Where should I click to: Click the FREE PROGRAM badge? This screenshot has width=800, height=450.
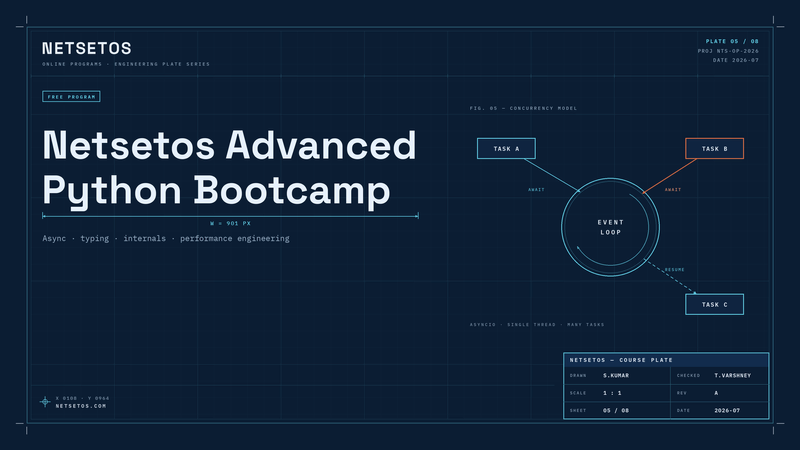(x=71, y=96)
